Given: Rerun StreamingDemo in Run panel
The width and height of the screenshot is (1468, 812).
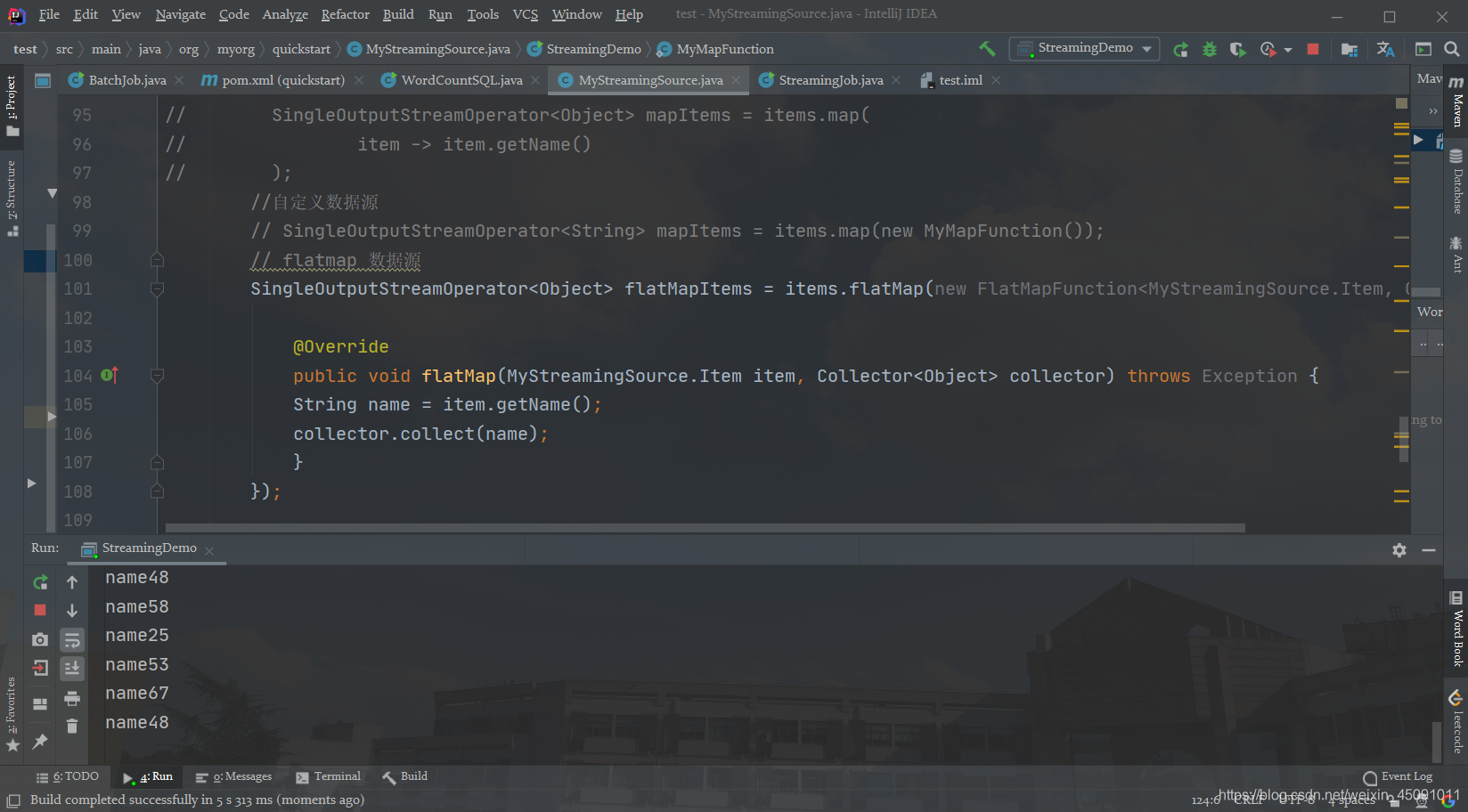Looking at the screenshot, I should [x=40, y=582].
